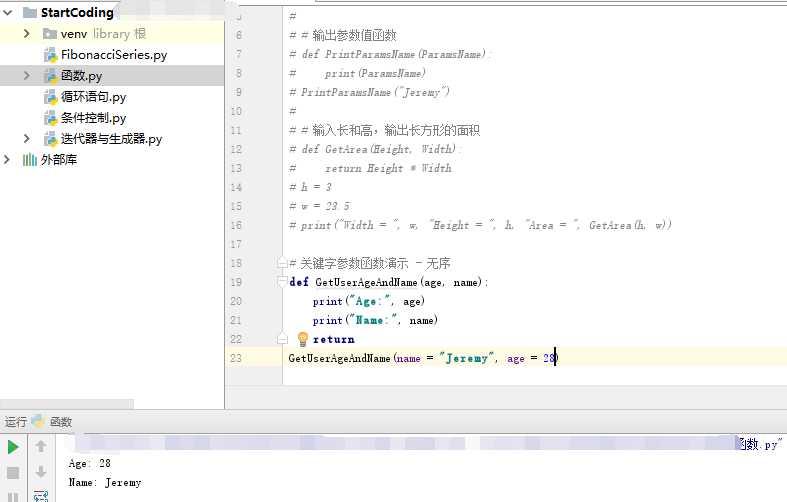Click the FibonacciSeries.py Python file icon
This screenshot has width=787, height=502.
50,55
